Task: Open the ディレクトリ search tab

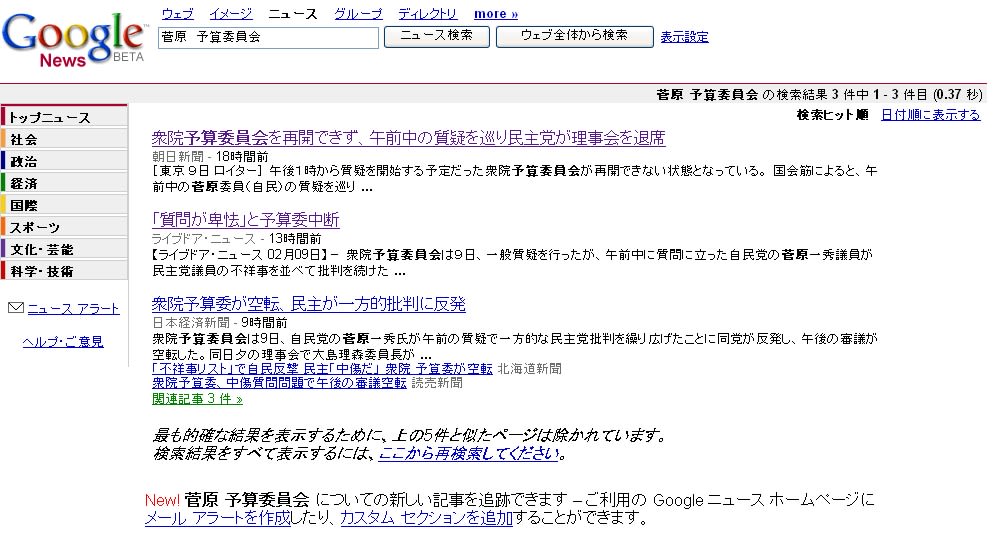Action: 427,13
